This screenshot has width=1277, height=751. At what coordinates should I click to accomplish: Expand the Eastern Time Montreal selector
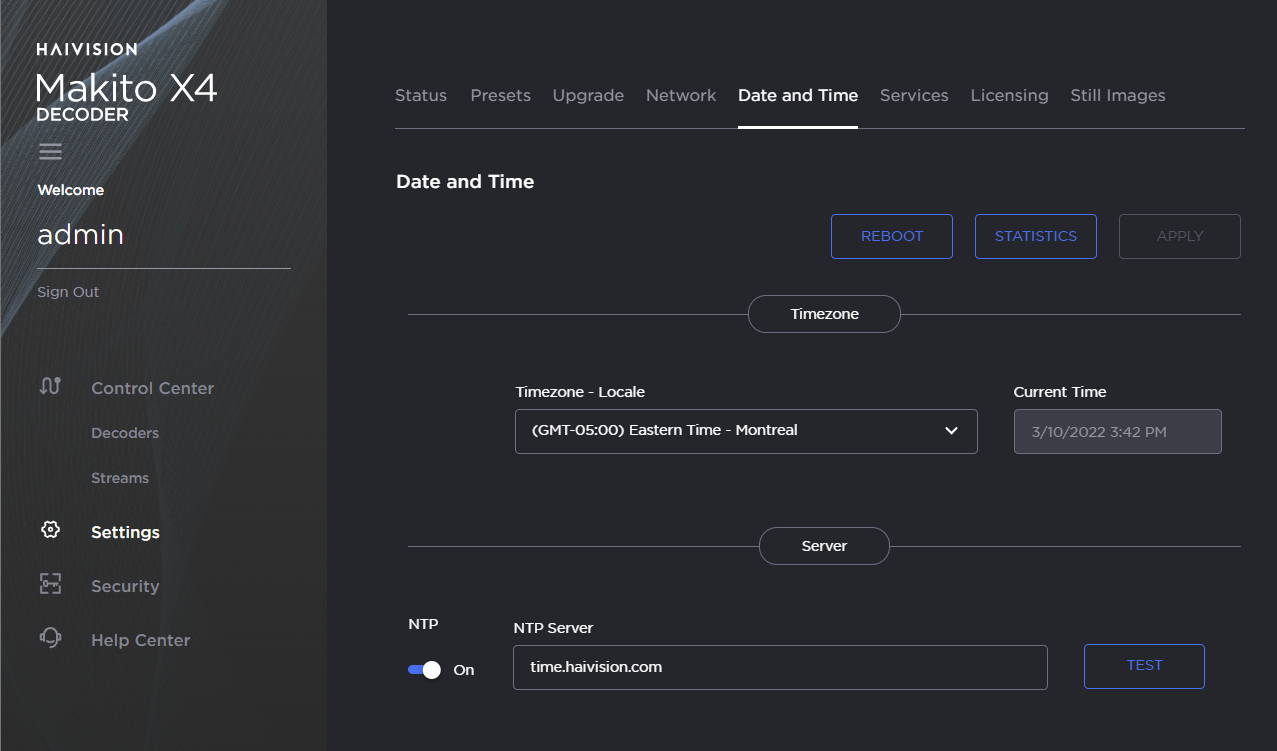745,431
